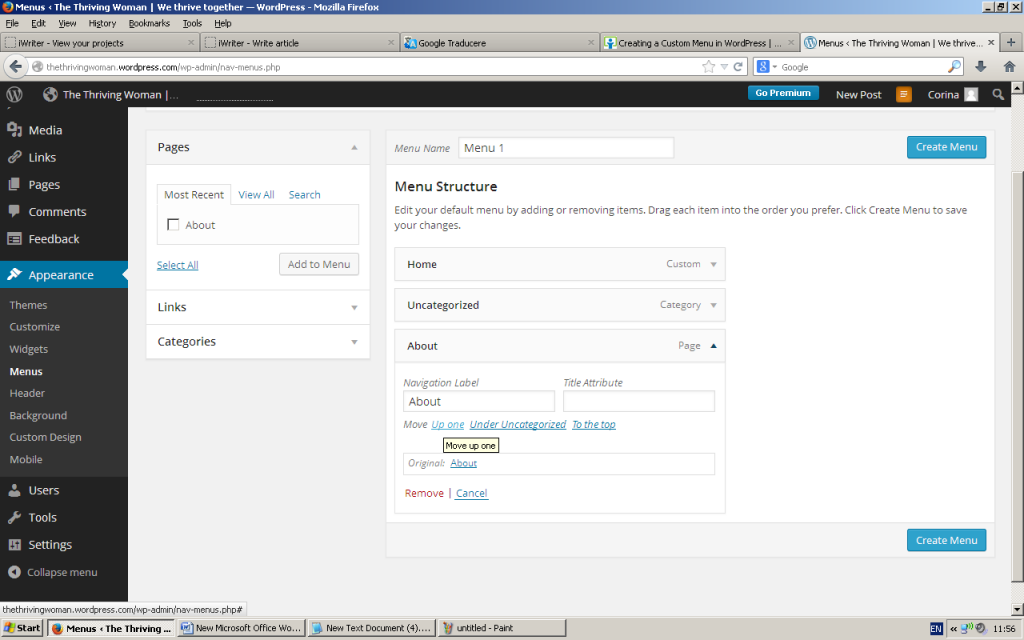Expand the Categories panel

pyautogui.click(x=258, y=342)
